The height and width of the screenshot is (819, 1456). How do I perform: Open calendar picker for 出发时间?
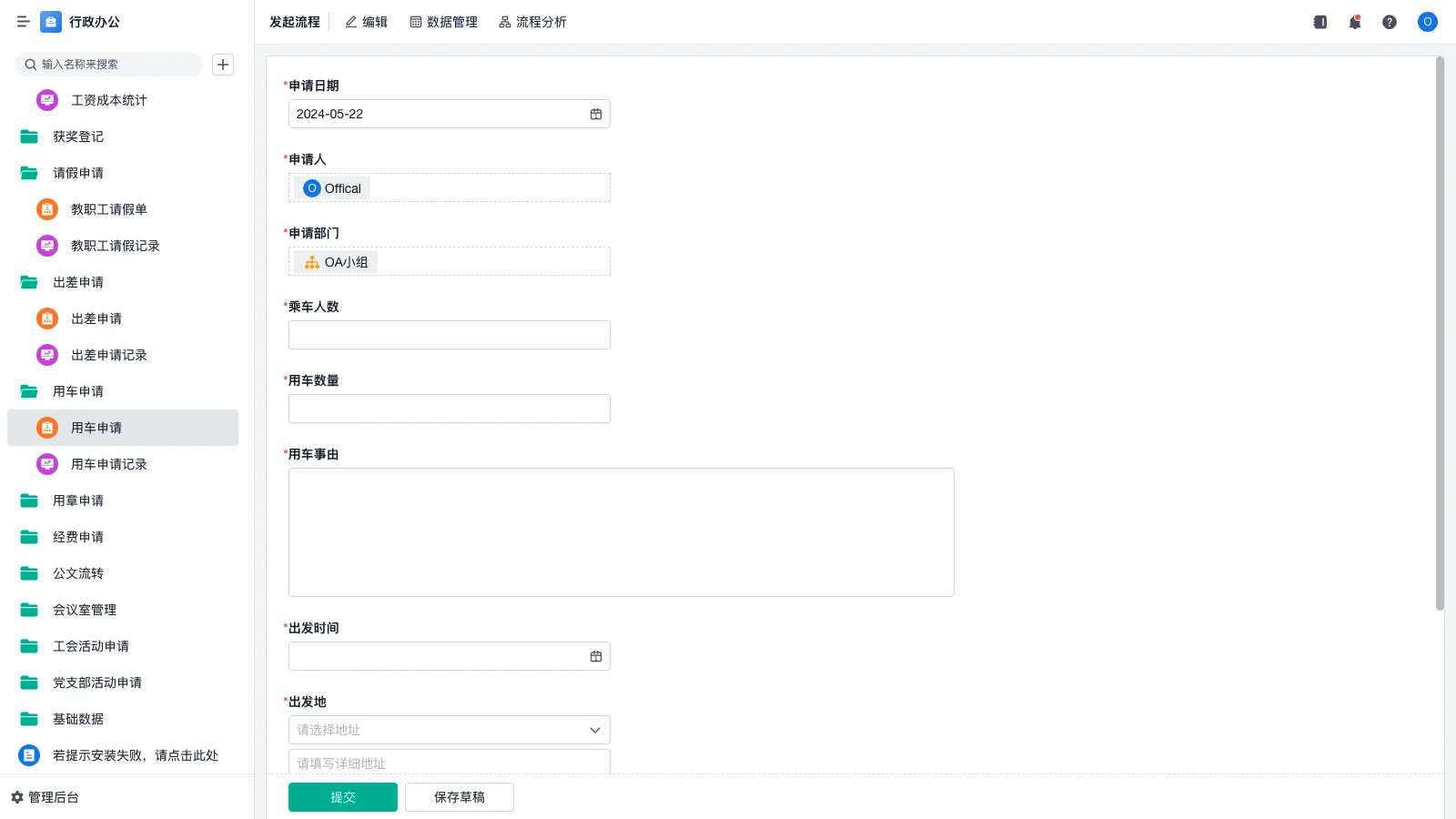pos(596,656)
